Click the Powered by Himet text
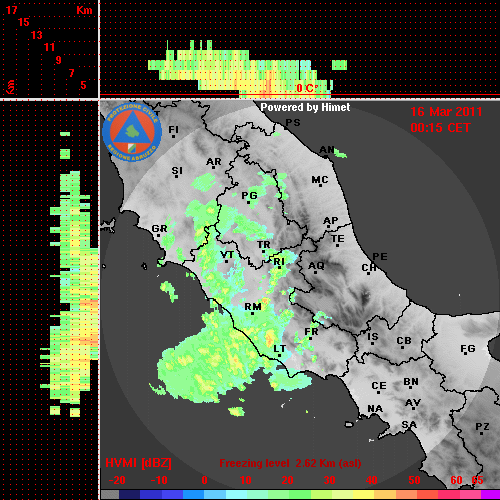Screen dimensions: 500x500 point(305,107)
